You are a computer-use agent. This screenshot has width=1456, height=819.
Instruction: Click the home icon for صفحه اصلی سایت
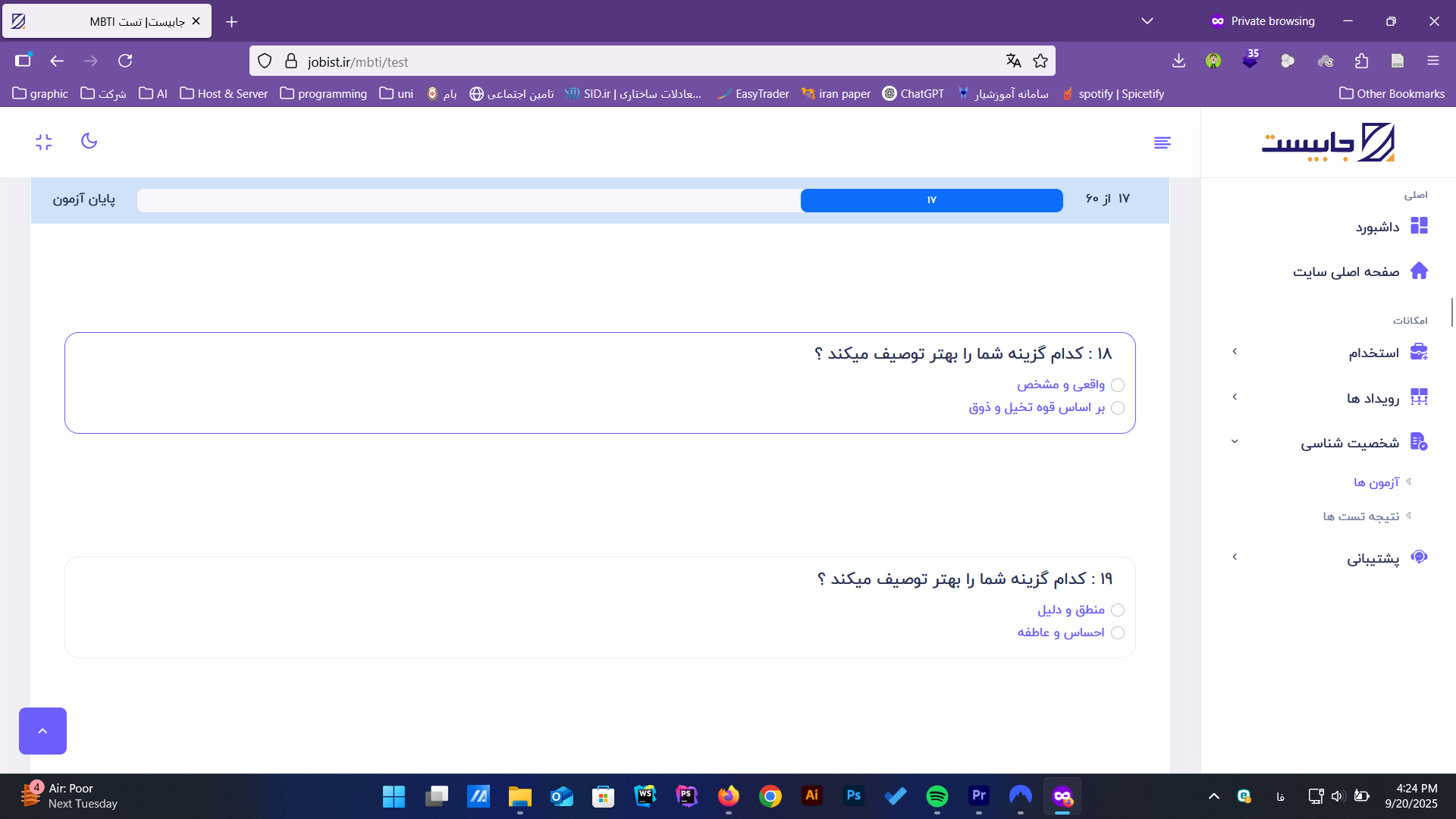tap(1419, 271)
